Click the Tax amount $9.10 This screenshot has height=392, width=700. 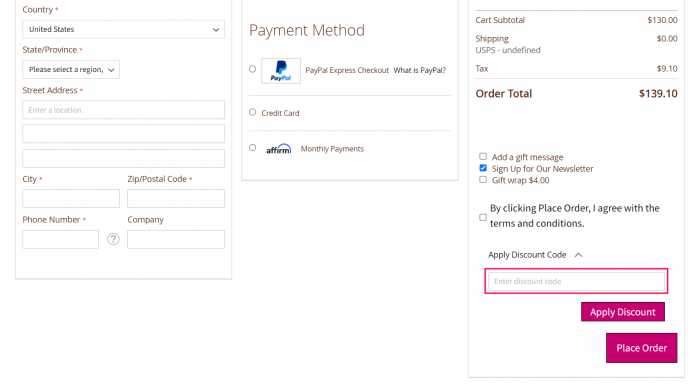(x=667, y=69)
